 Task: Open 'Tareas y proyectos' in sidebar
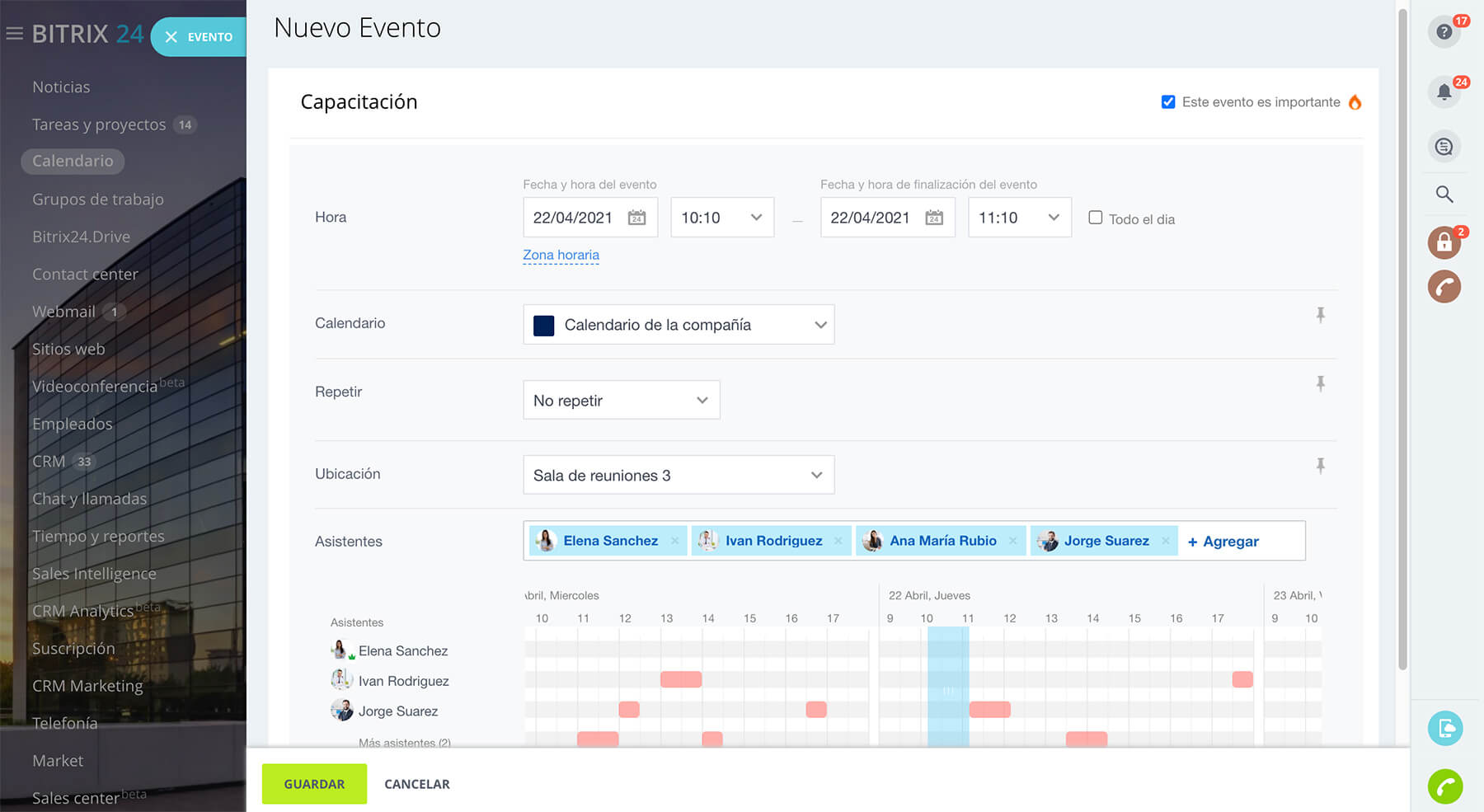click(x=99, y=124)
